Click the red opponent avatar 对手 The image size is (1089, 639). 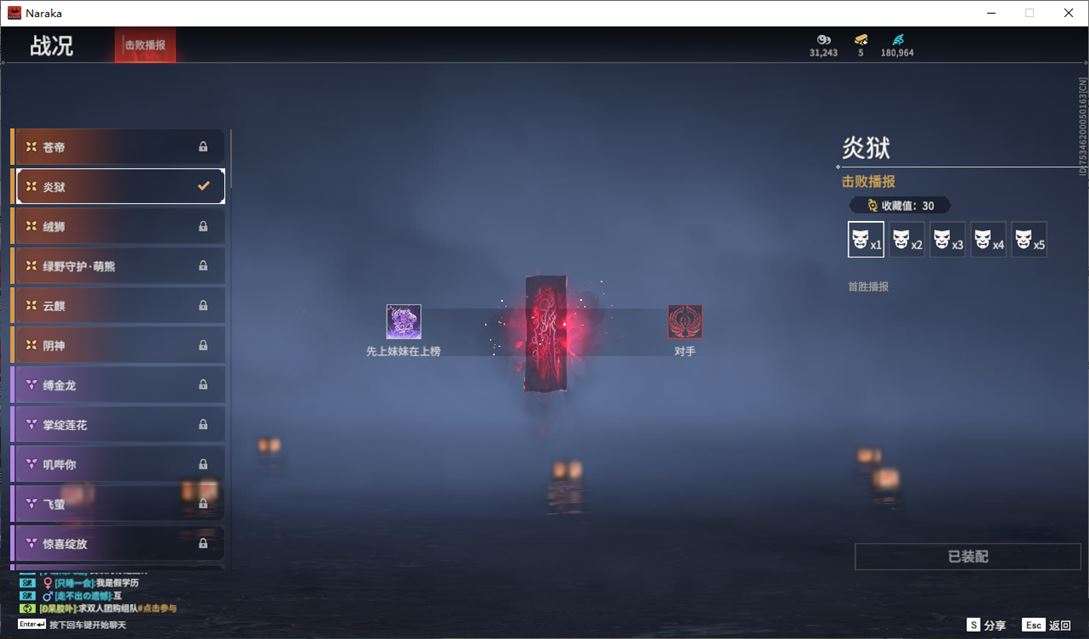(x=685, y=322)
